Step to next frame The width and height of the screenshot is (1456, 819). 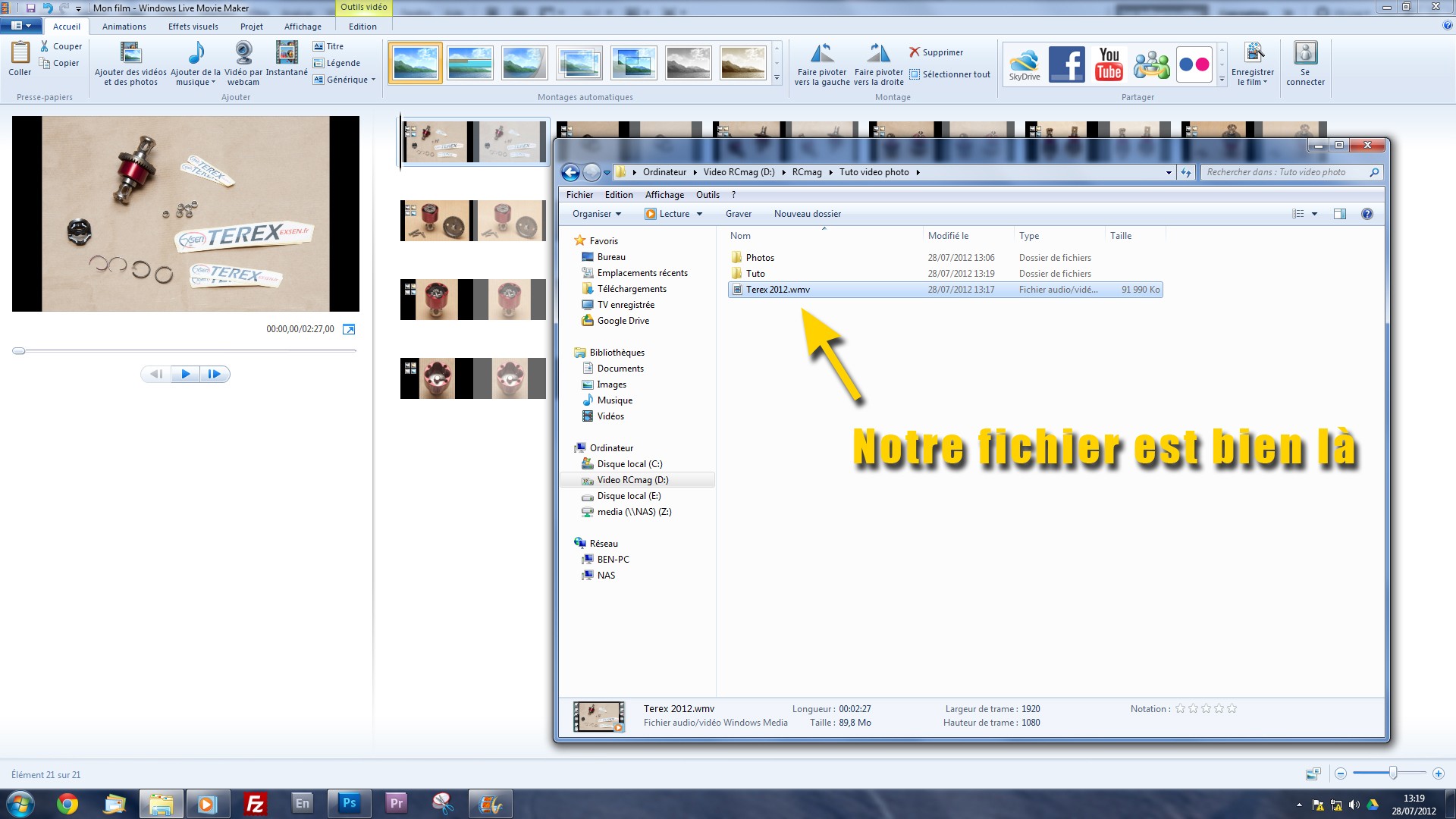click(x=215, y=374)
